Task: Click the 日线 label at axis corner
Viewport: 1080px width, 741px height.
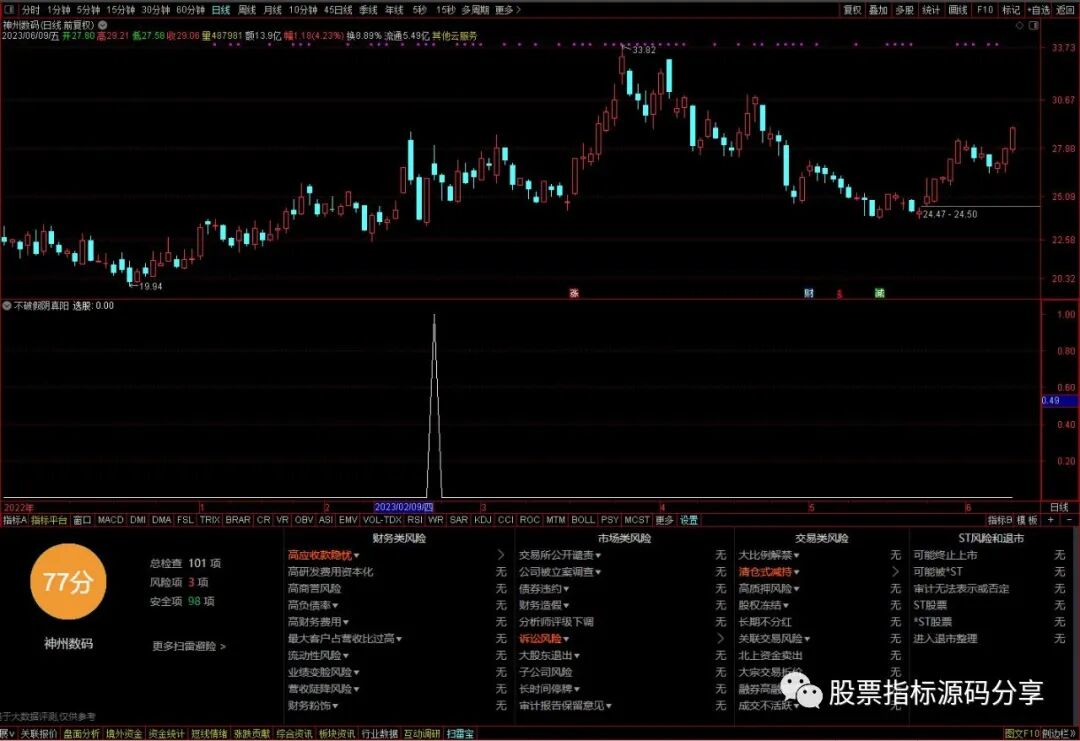Action: pyautogui.click(x=1059, y=507)
